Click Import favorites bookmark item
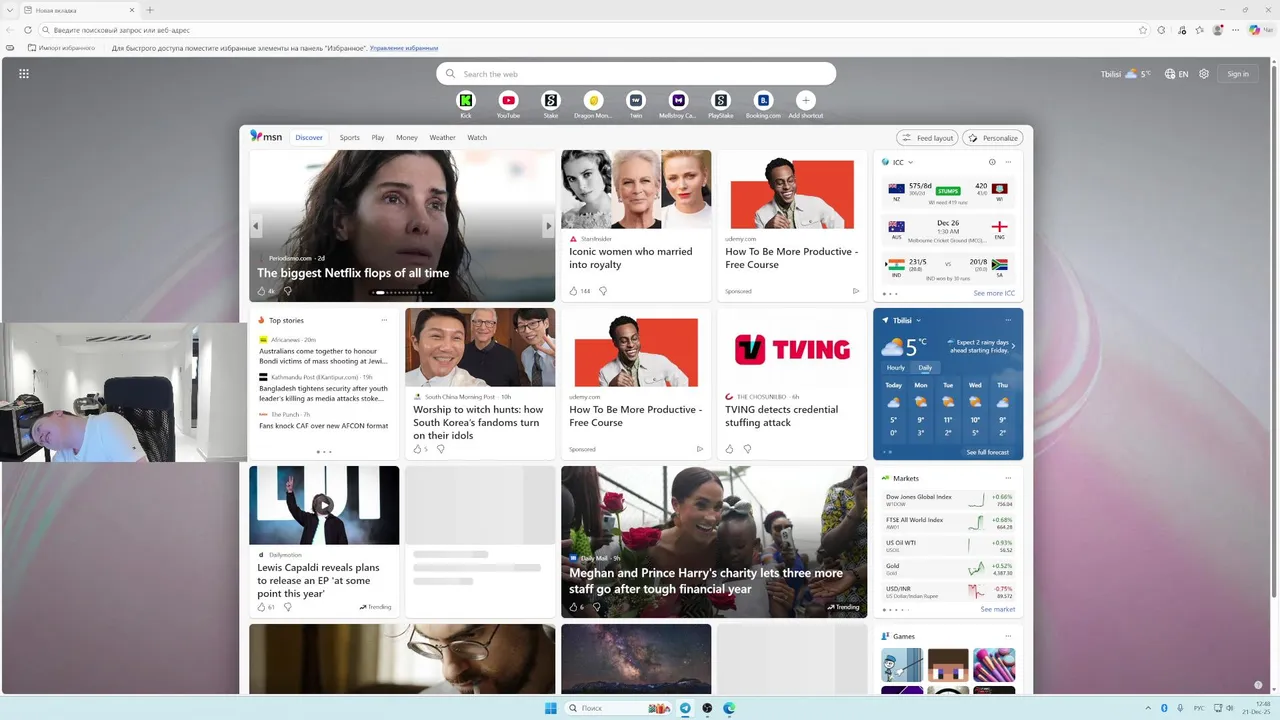Viewport: 1280px width, 720px height. (62, 48)
